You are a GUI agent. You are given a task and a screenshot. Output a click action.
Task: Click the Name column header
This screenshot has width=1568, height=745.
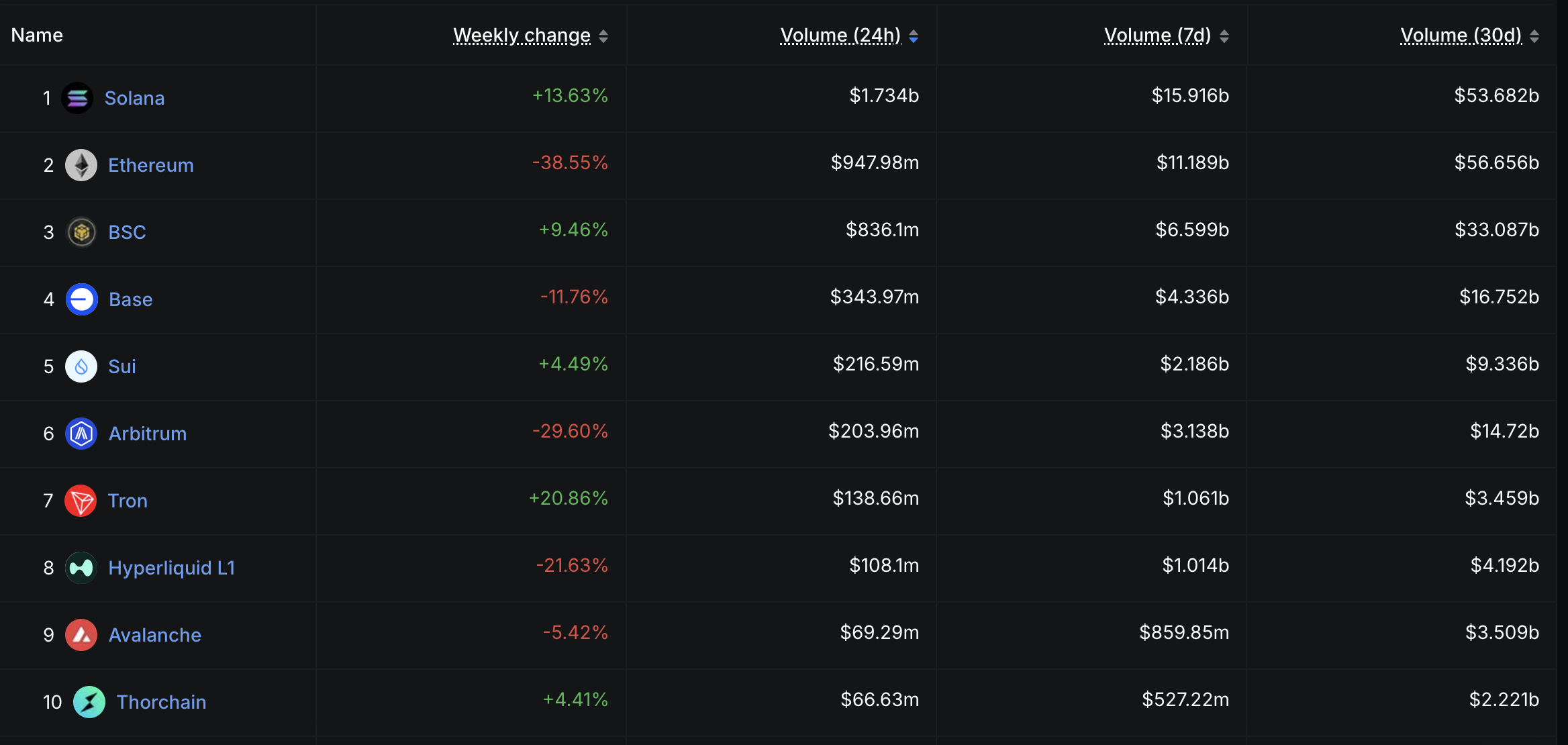(36, 35)
